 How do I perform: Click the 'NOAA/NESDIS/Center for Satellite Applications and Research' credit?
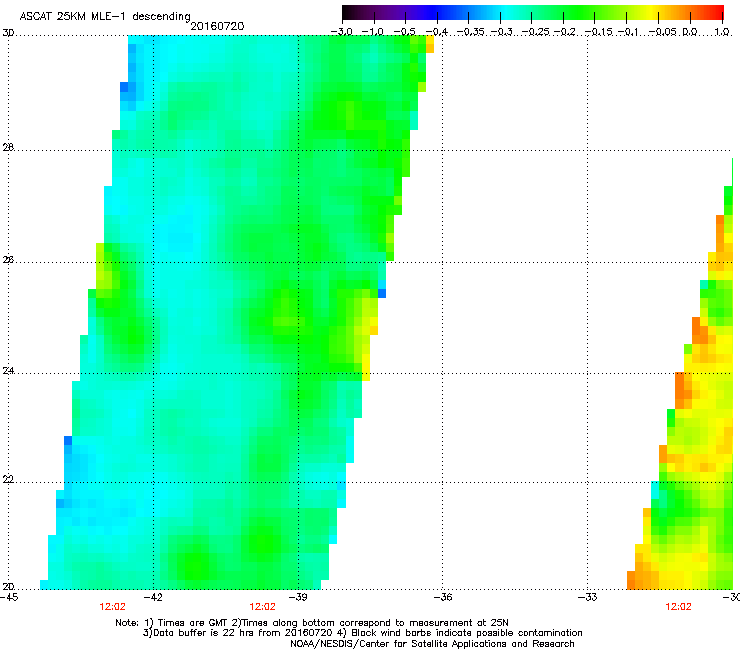(x=432, y=644)
